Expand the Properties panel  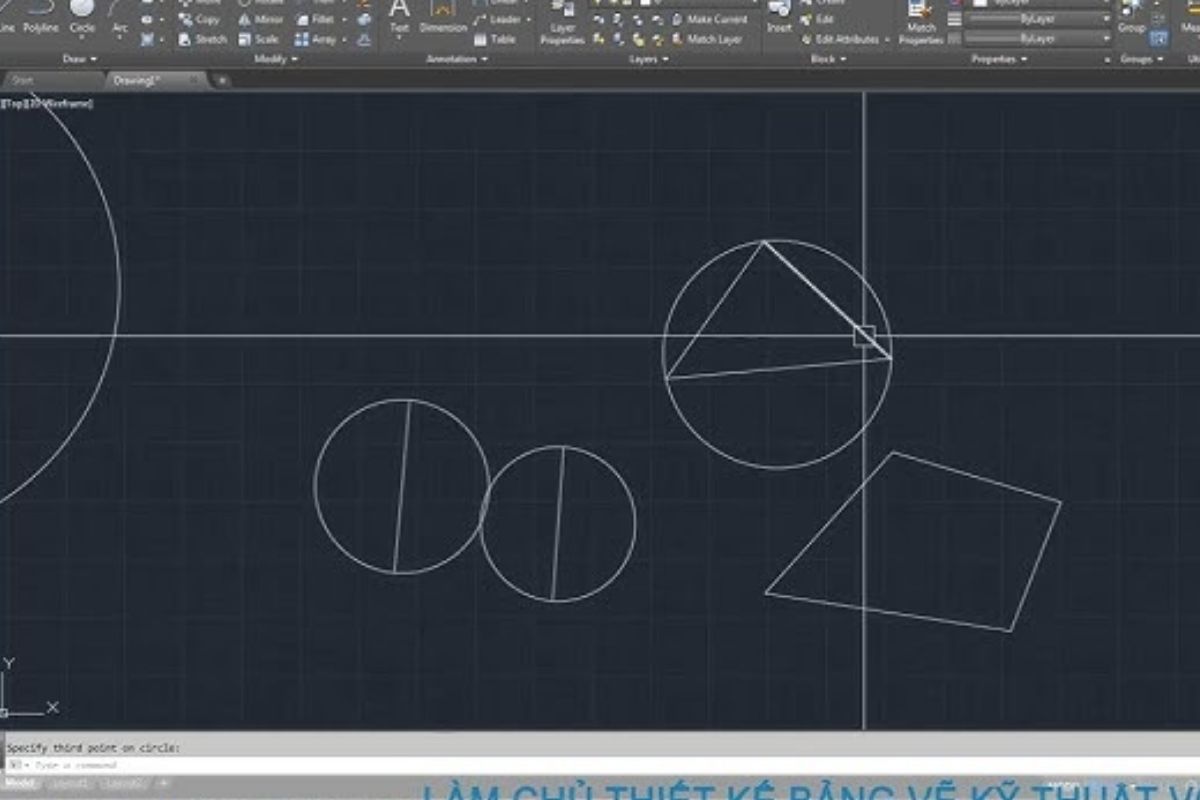point(999,59)
